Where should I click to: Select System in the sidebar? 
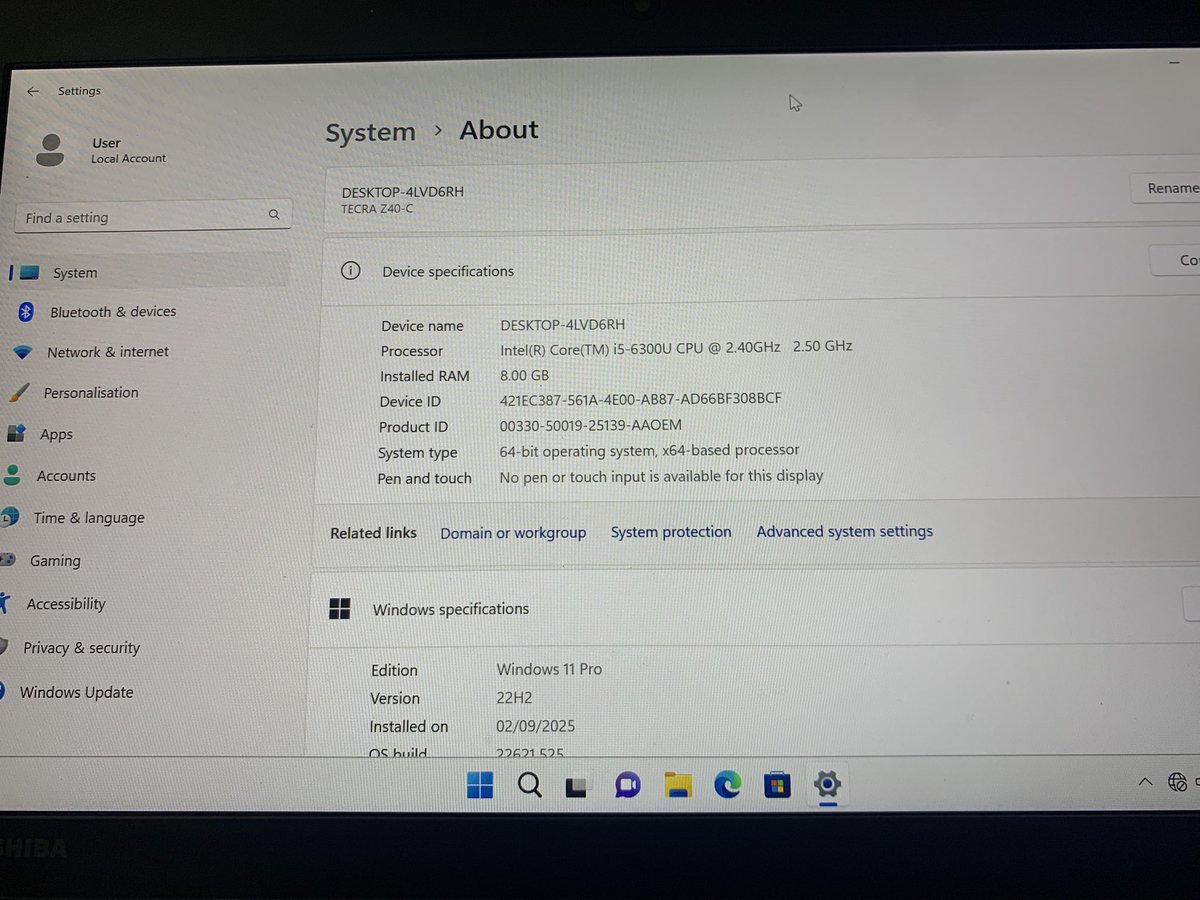tap(150, 272)
